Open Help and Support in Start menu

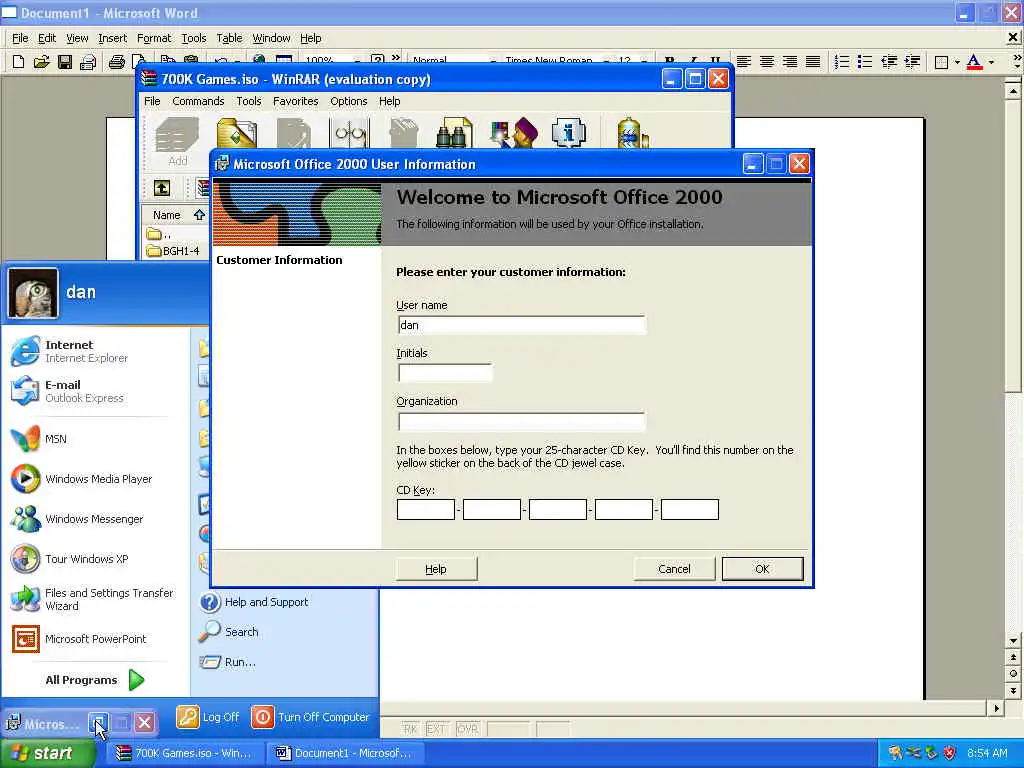254,602
